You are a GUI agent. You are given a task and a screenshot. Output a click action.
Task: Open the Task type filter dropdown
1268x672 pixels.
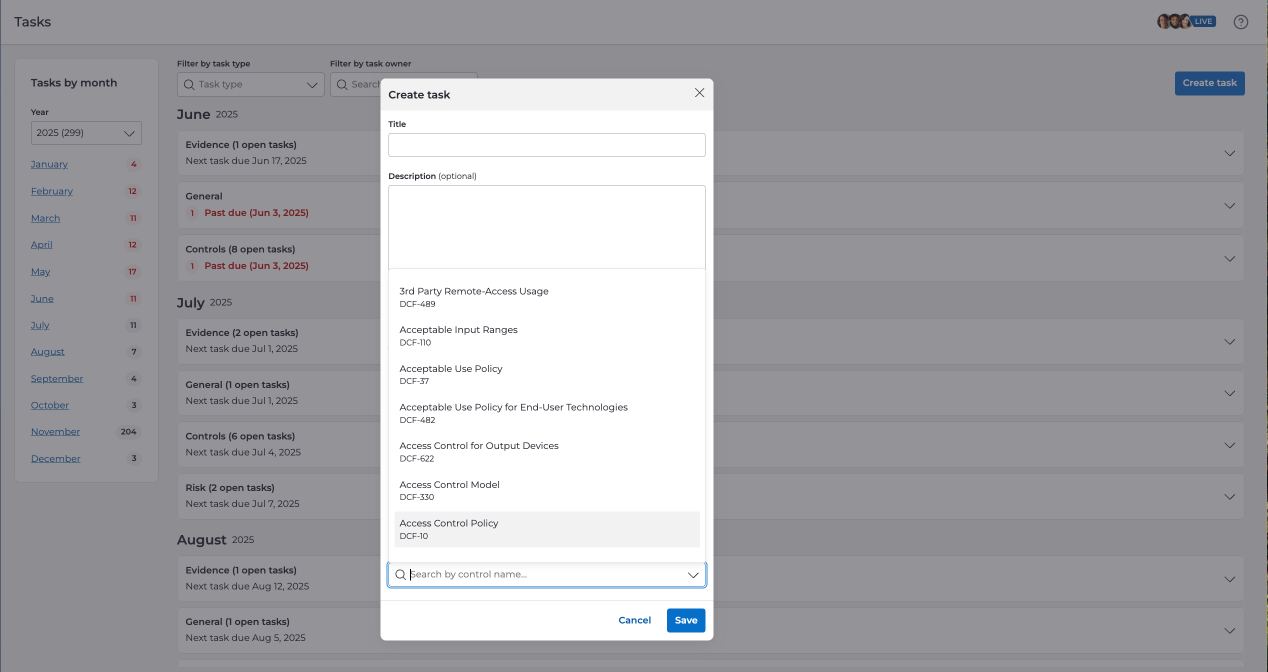pyautogui.click(x=250, y=85)
